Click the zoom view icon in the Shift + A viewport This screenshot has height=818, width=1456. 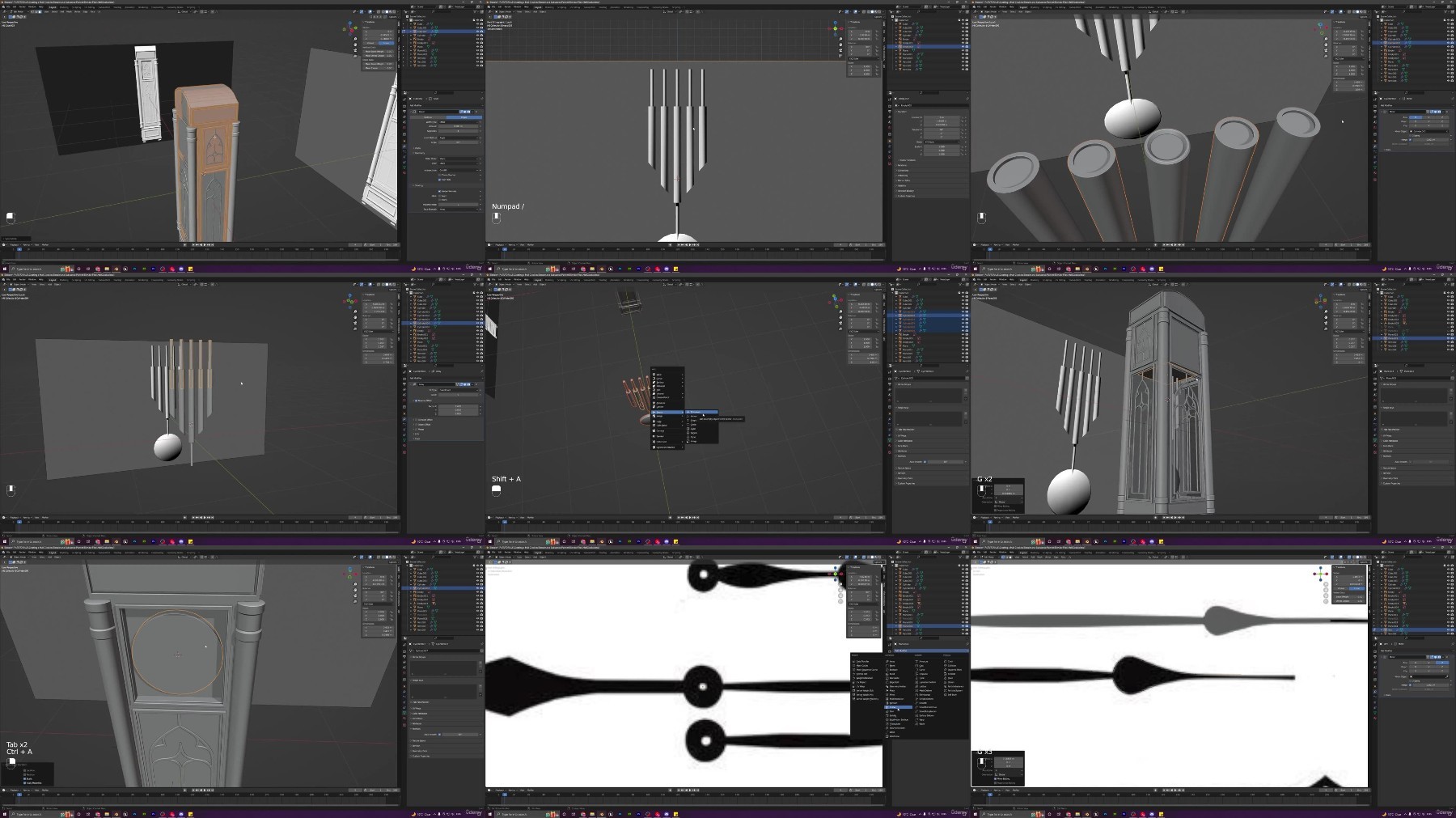(840, 312)
